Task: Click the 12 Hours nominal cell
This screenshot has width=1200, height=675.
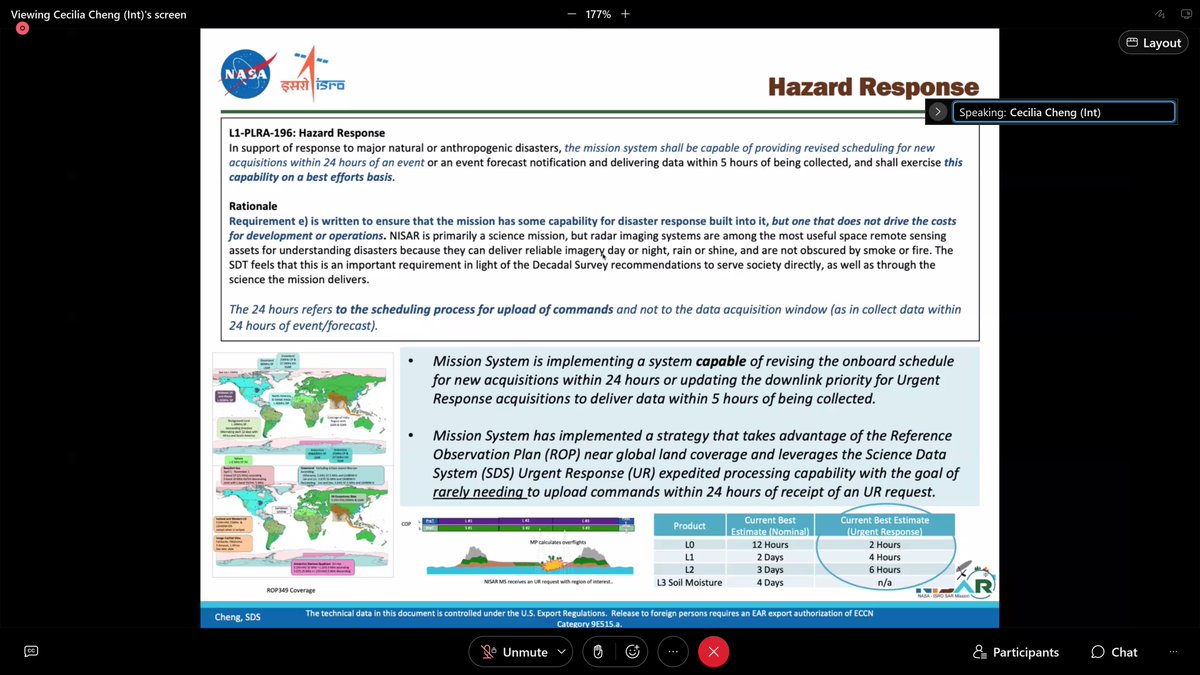Action: click(769, 544)
